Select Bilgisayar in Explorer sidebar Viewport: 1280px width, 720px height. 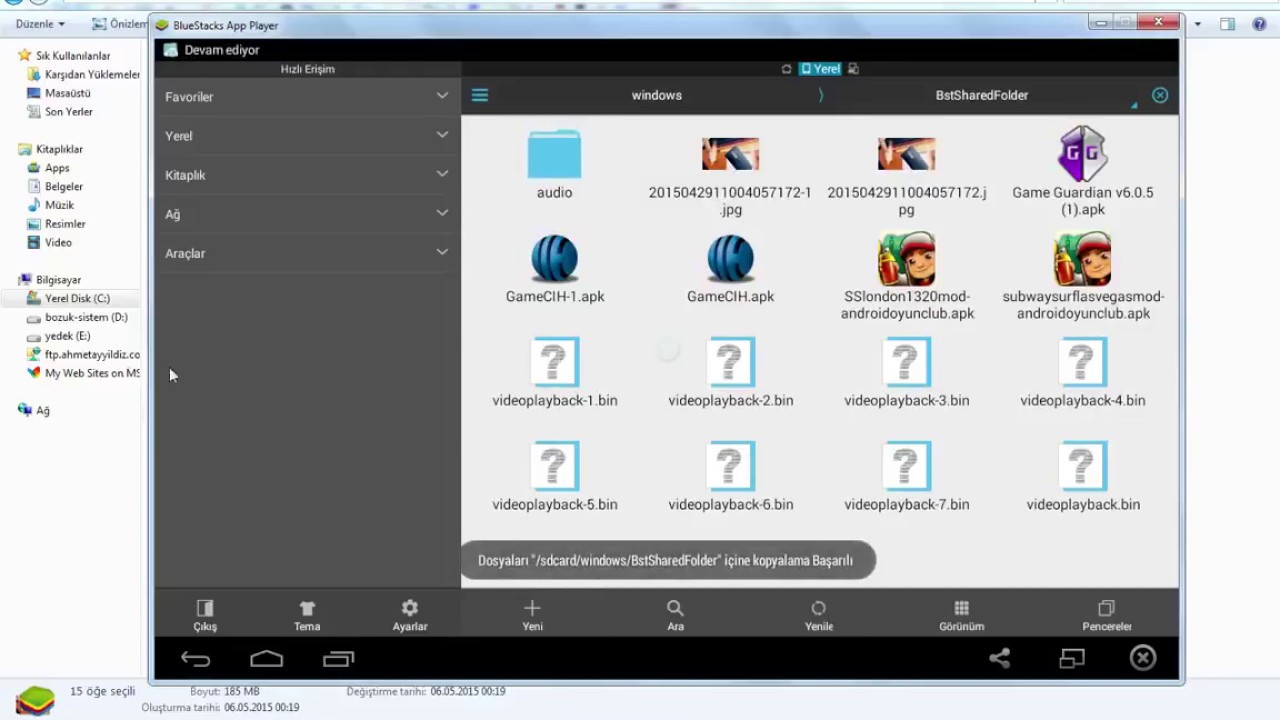pos(49,280)
